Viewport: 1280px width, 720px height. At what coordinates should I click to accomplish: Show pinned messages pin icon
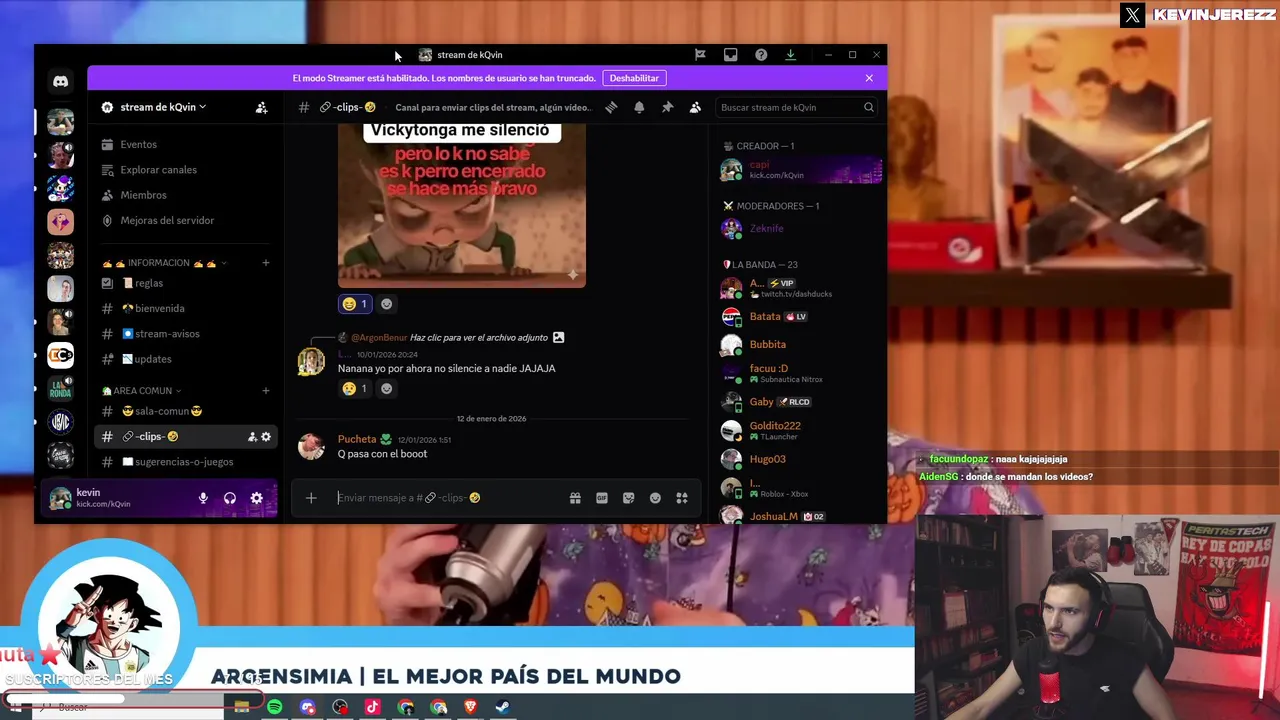[x=667, y=107]
